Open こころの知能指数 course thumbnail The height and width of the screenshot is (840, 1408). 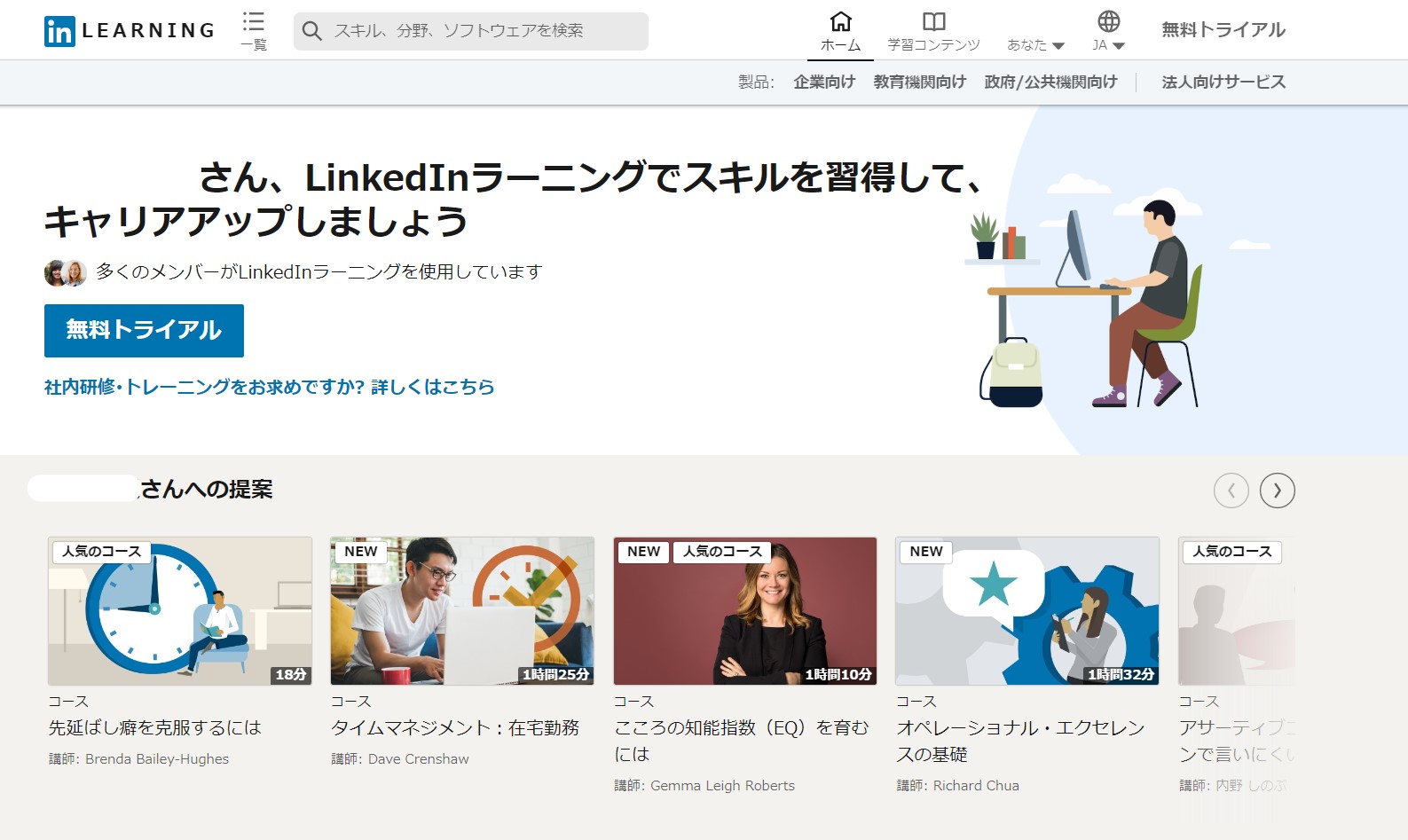(745, 610)
